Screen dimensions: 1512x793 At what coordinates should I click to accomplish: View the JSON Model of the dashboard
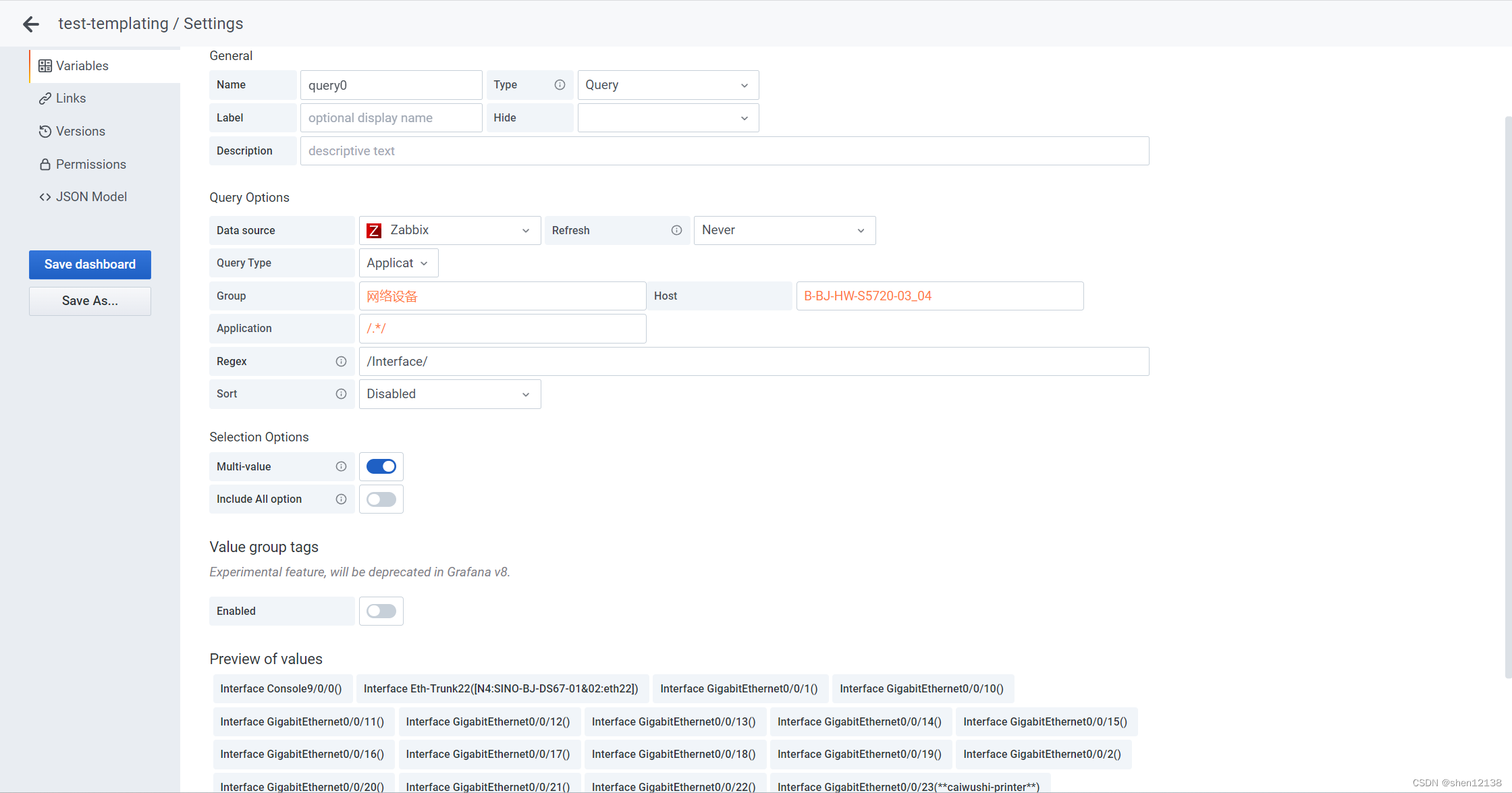91,196
